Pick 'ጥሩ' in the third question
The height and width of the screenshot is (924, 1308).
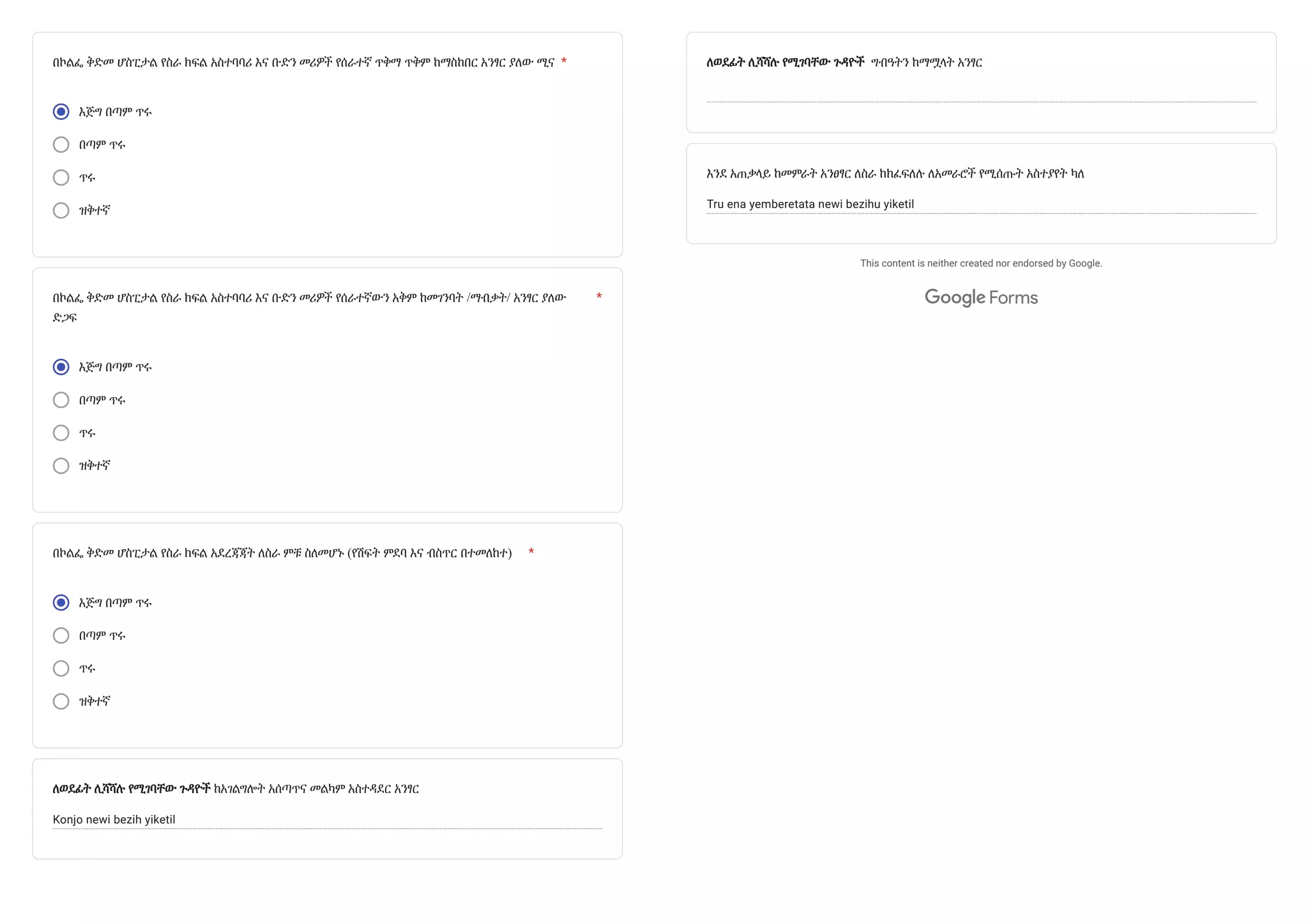61,669
